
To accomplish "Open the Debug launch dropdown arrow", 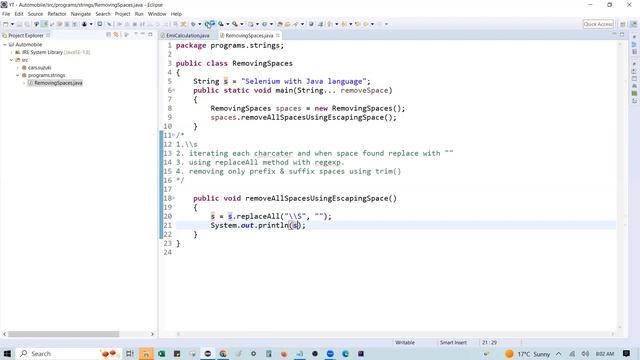I will click(200, 24).
